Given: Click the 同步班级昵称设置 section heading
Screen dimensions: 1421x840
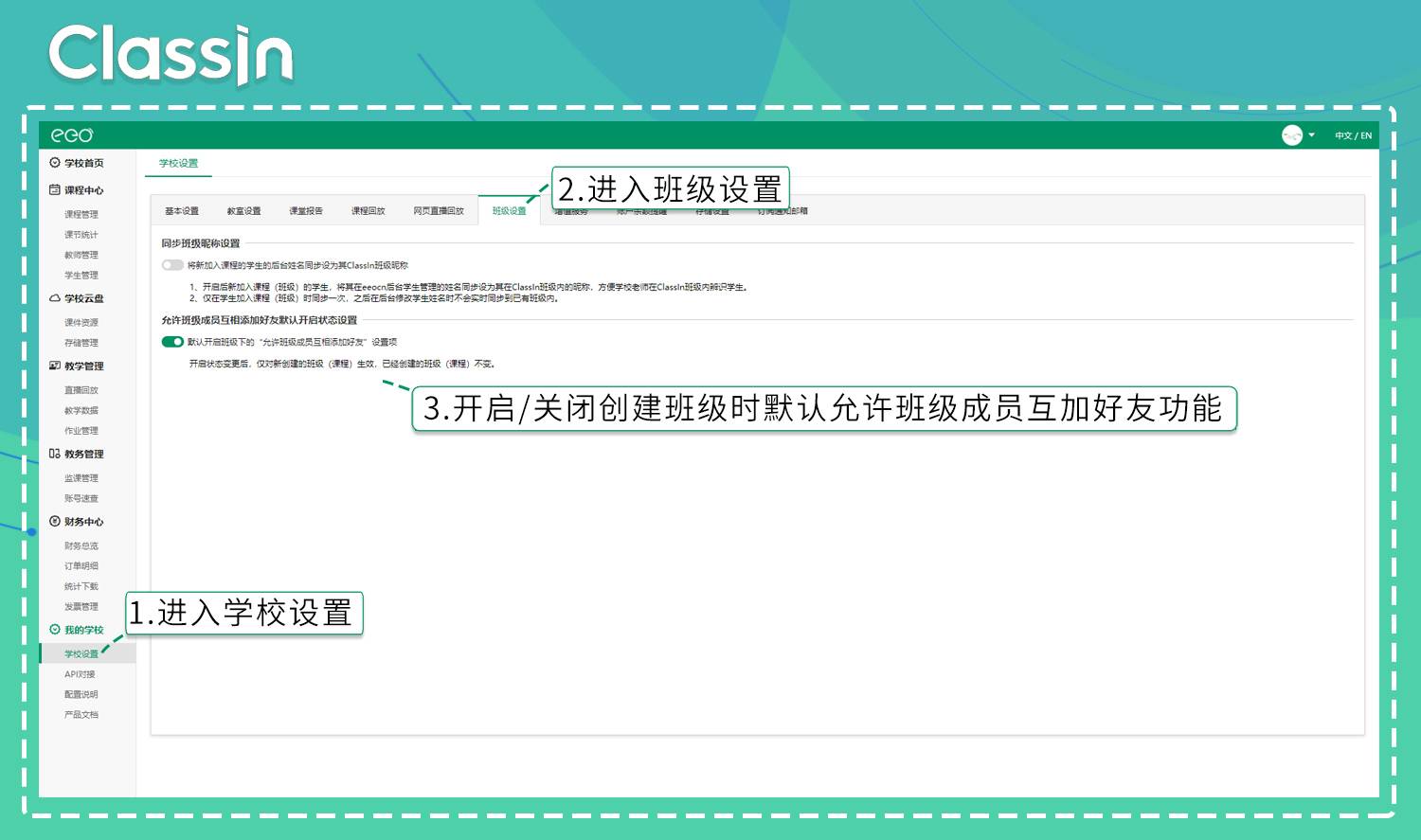Looking at the screenshot, I should (x=201, y=243).
